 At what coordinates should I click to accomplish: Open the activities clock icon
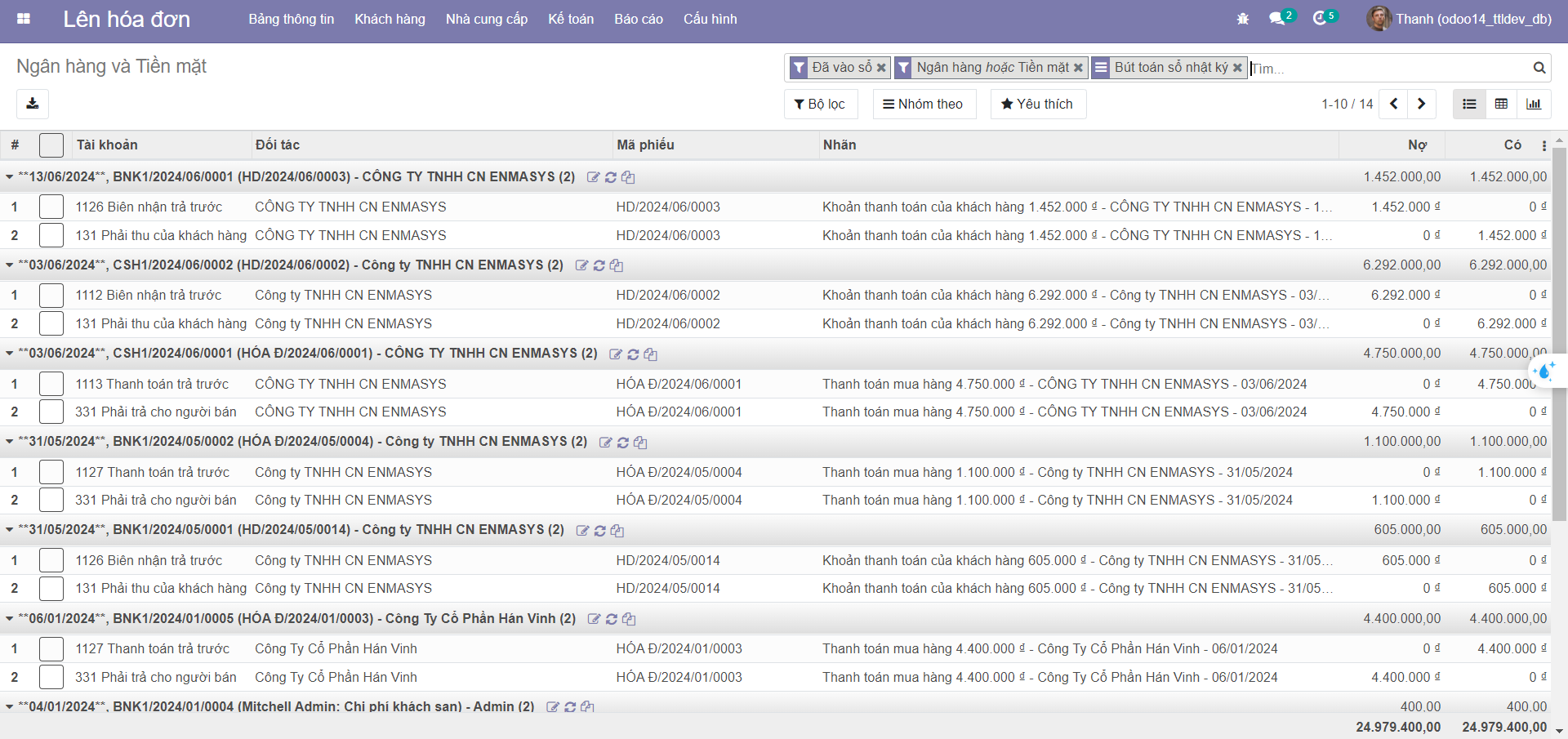click(1320, 19)
